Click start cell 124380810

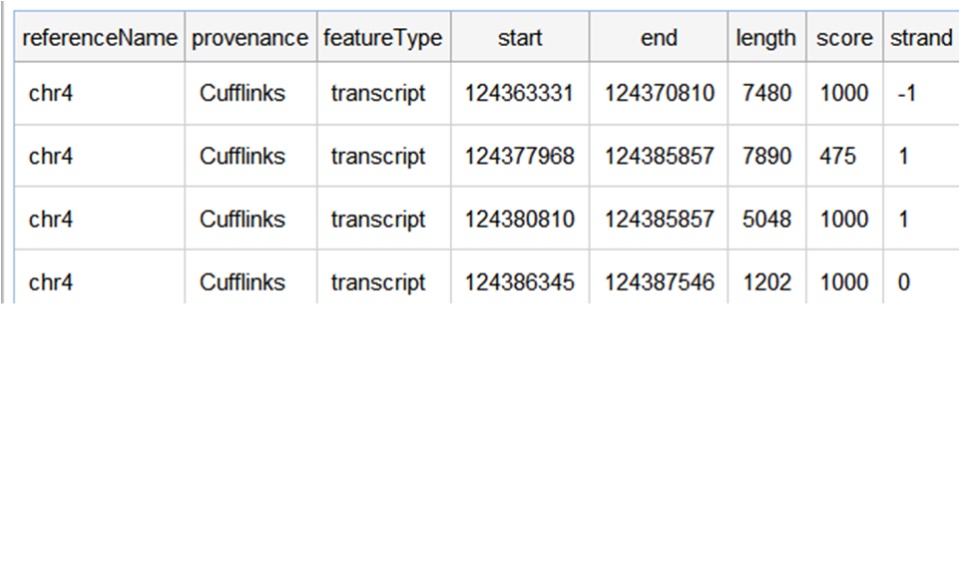tap(520, 219)
